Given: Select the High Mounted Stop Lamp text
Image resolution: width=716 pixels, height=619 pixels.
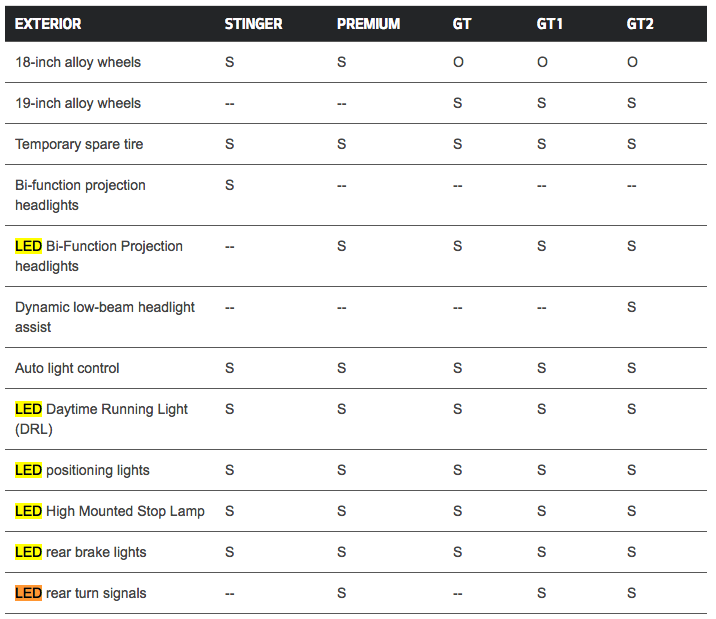Looking at the screenshot, I should click(x=125, y=511).
